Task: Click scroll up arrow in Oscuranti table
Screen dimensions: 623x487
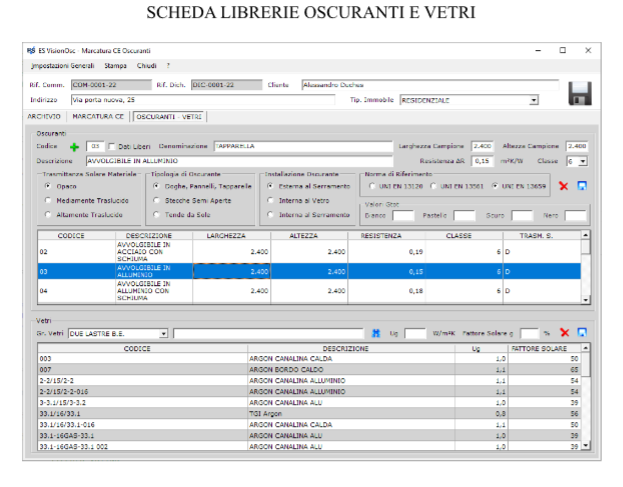Action: [x=585, y=235]
